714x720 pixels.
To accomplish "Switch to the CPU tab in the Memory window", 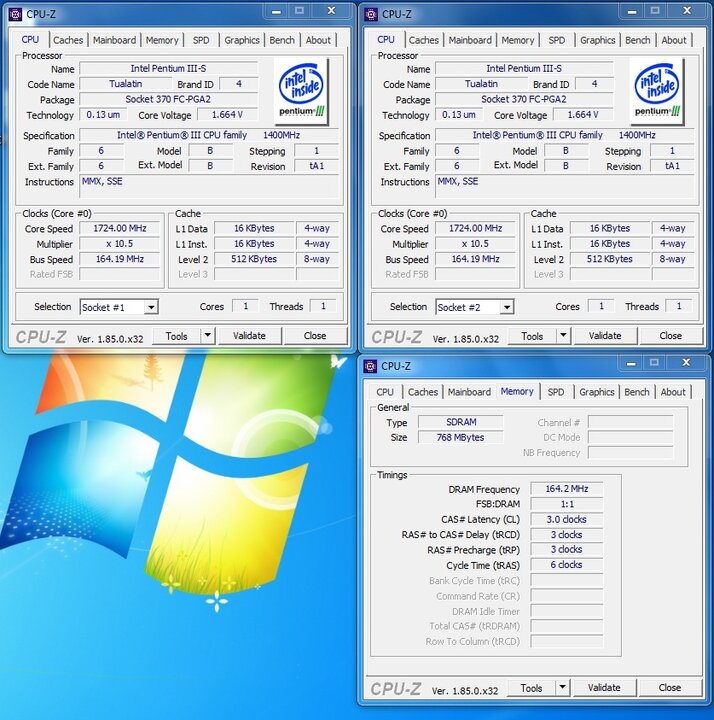I will click(385, 392).
